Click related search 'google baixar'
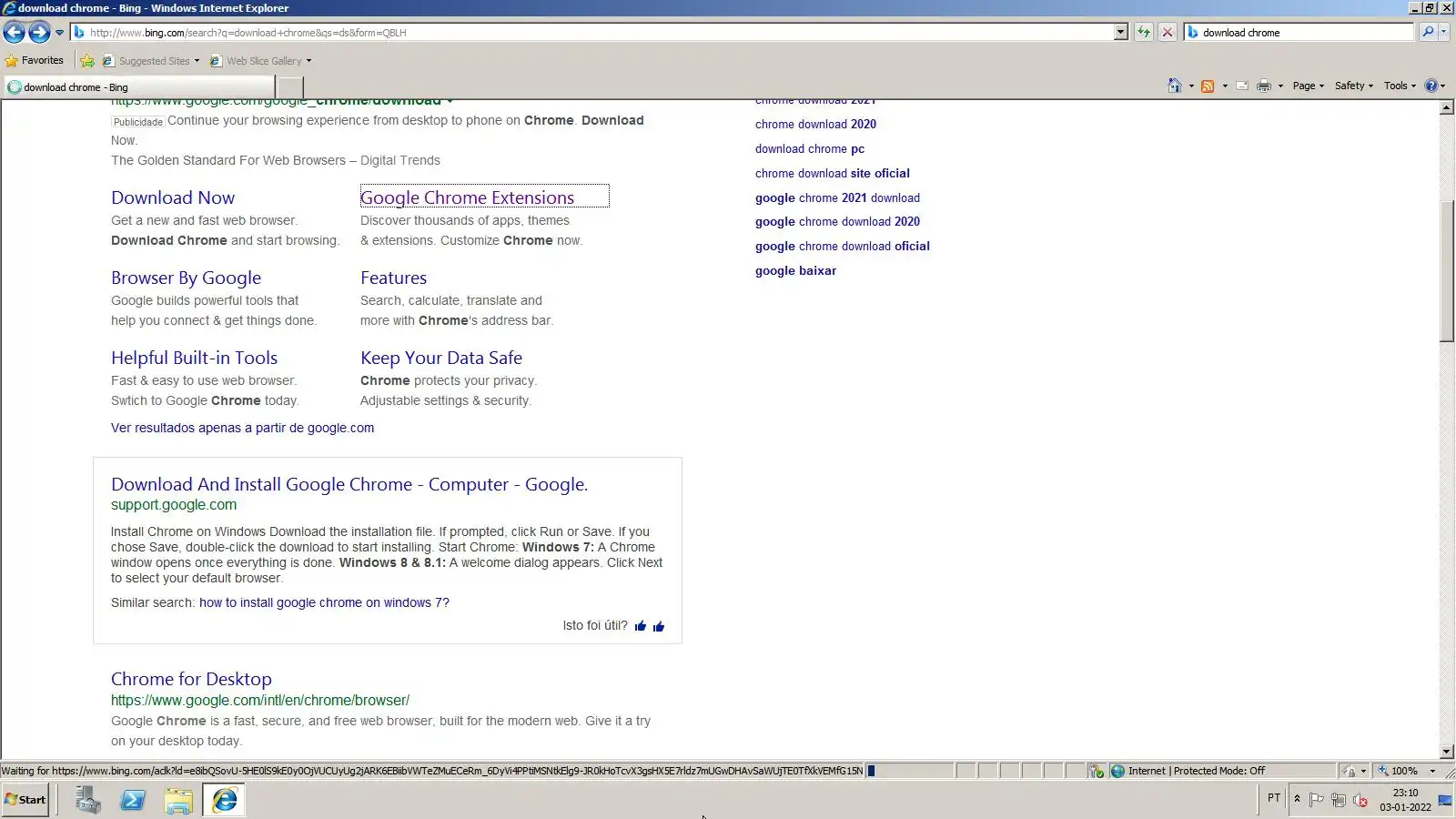 pos(795,270)
